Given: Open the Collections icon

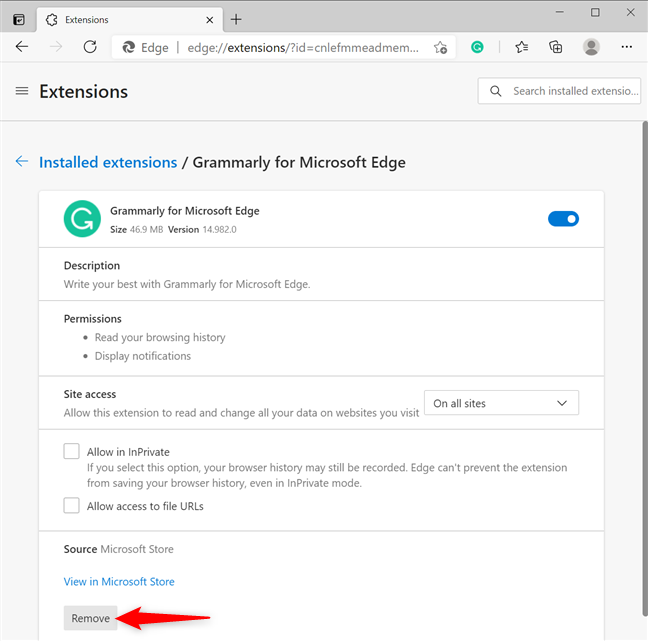Looking at the screenshot, I should [x=555, y=47].
